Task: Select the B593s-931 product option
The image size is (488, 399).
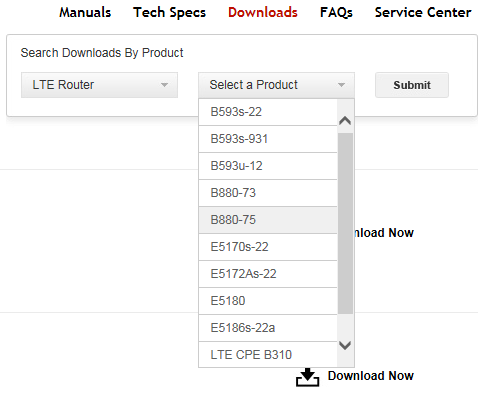Action: (x=268, y=139)
